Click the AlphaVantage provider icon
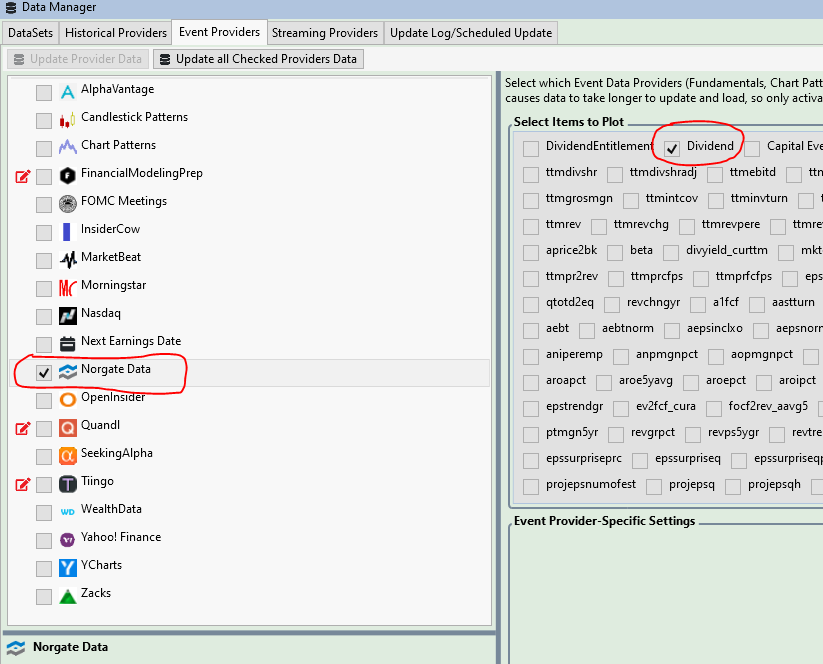Viewport: 823px width, 664px height. point(67,93)
